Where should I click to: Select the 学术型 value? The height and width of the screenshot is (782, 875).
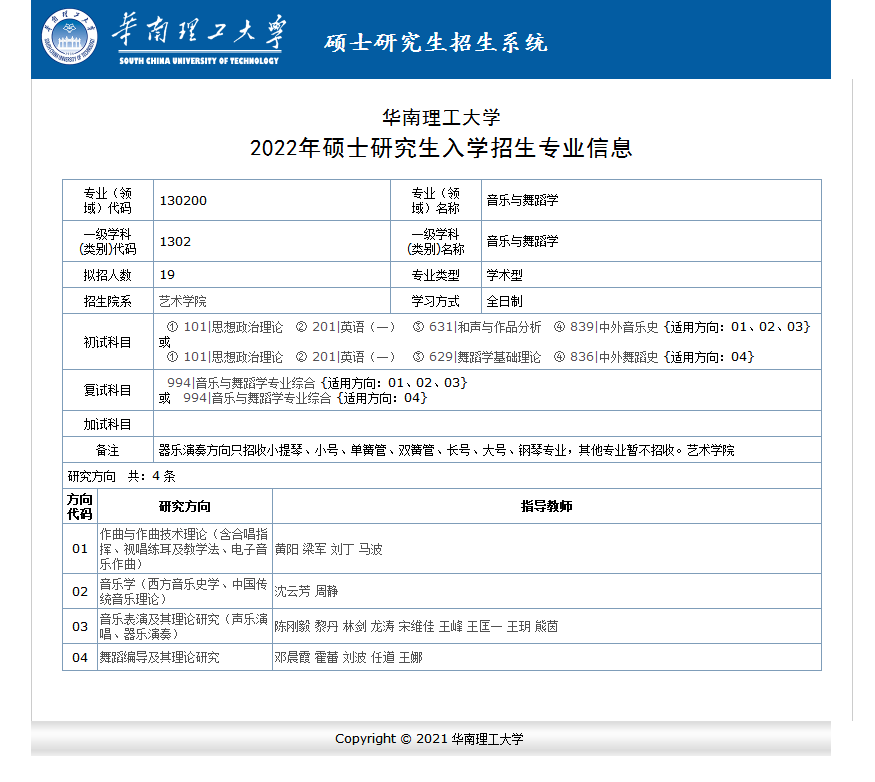[504, 275]
